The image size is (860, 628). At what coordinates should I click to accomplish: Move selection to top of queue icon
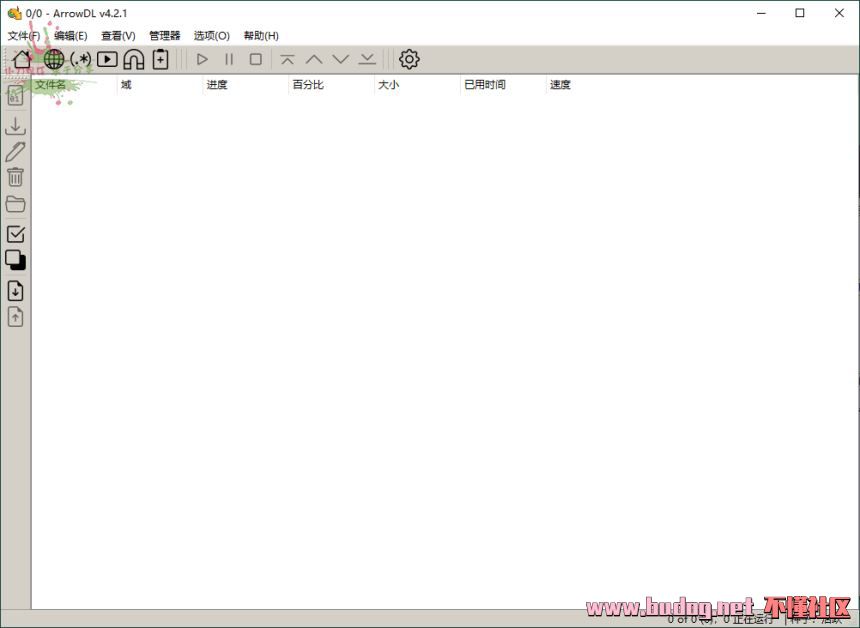pyautogui.click(x=287, y=59)
